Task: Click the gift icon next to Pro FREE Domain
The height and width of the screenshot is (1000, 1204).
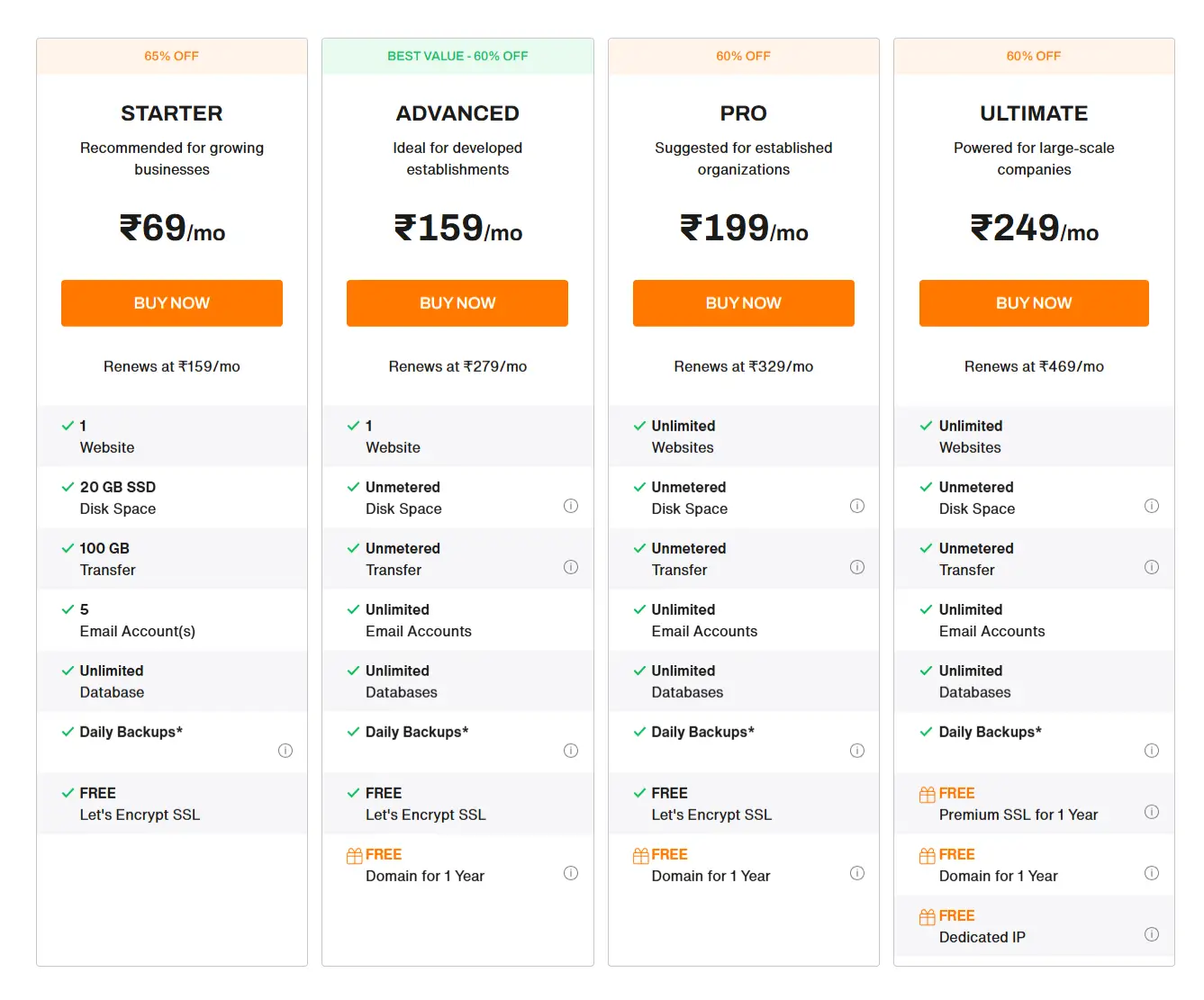Action: pyautogui.click(x=639, y=853)
